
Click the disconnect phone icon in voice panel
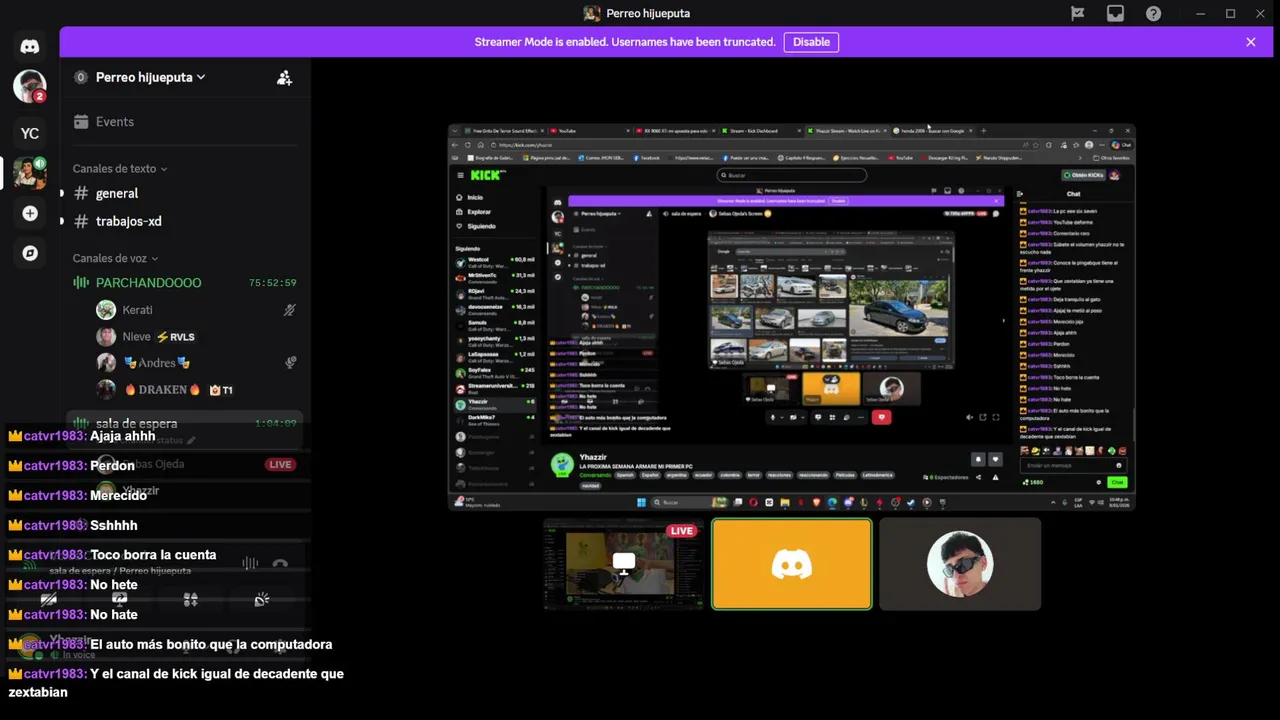[x=280, y=564]
